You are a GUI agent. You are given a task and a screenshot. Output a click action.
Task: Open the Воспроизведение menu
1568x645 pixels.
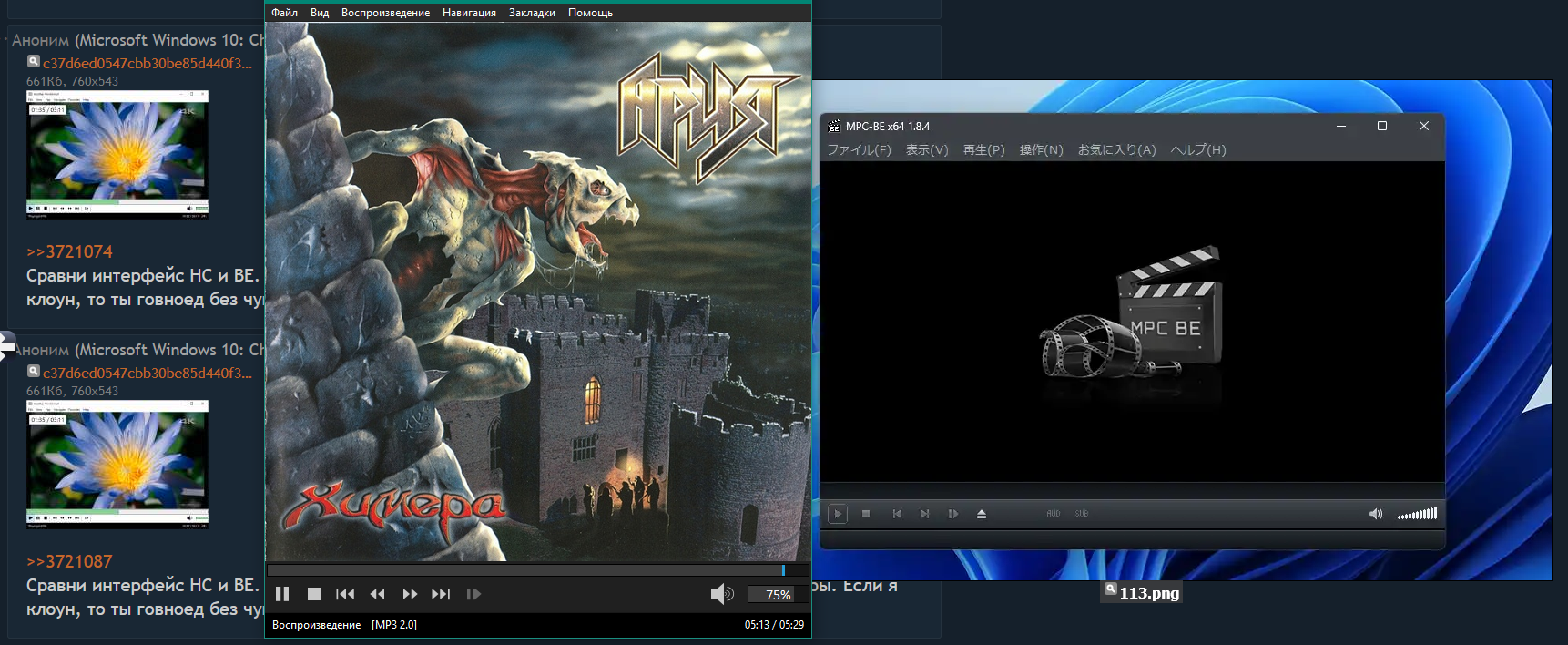(385, 13)
